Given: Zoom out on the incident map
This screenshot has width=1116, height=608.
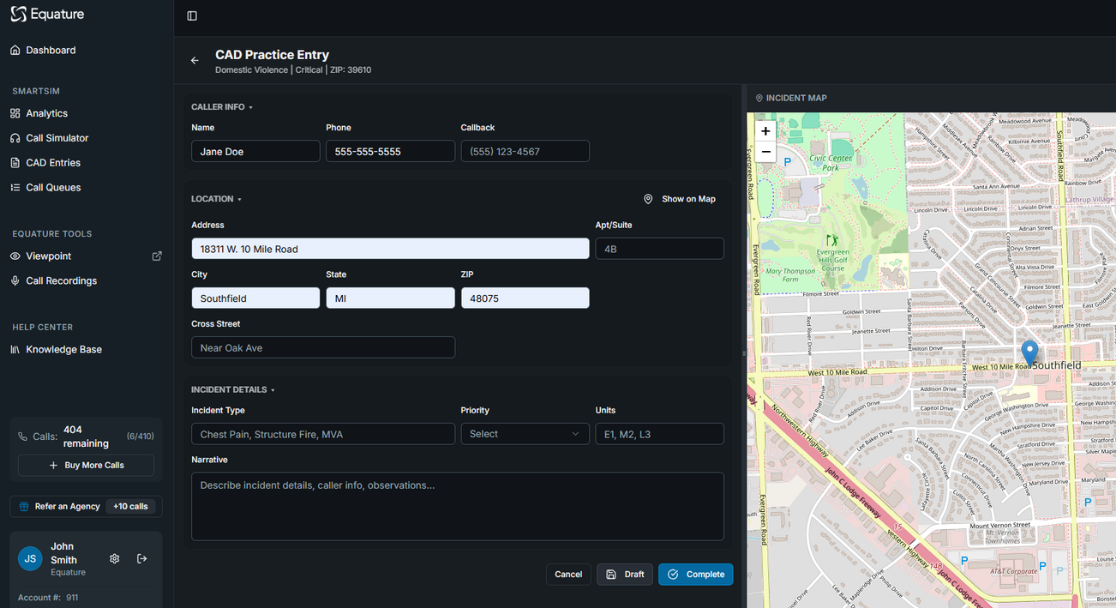Looking at the screenshot, I should tap(765, 152).
